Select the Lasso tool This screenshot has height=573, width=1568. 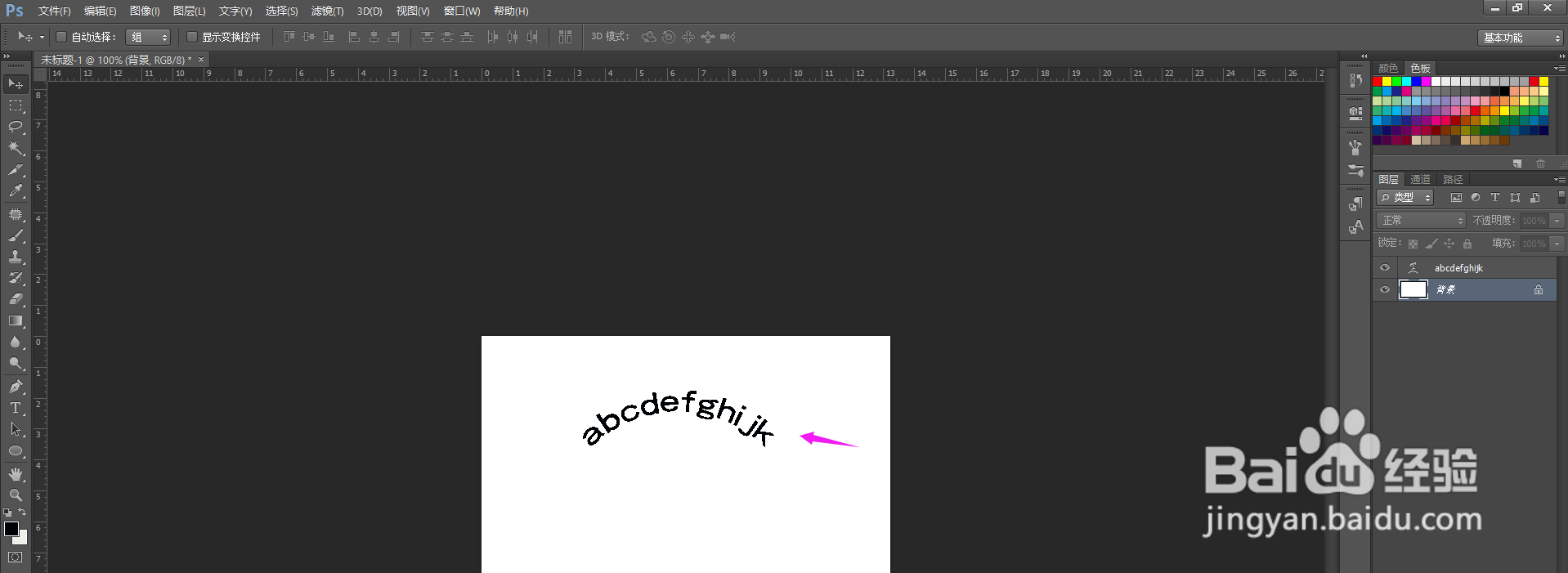tap(16, 127)
